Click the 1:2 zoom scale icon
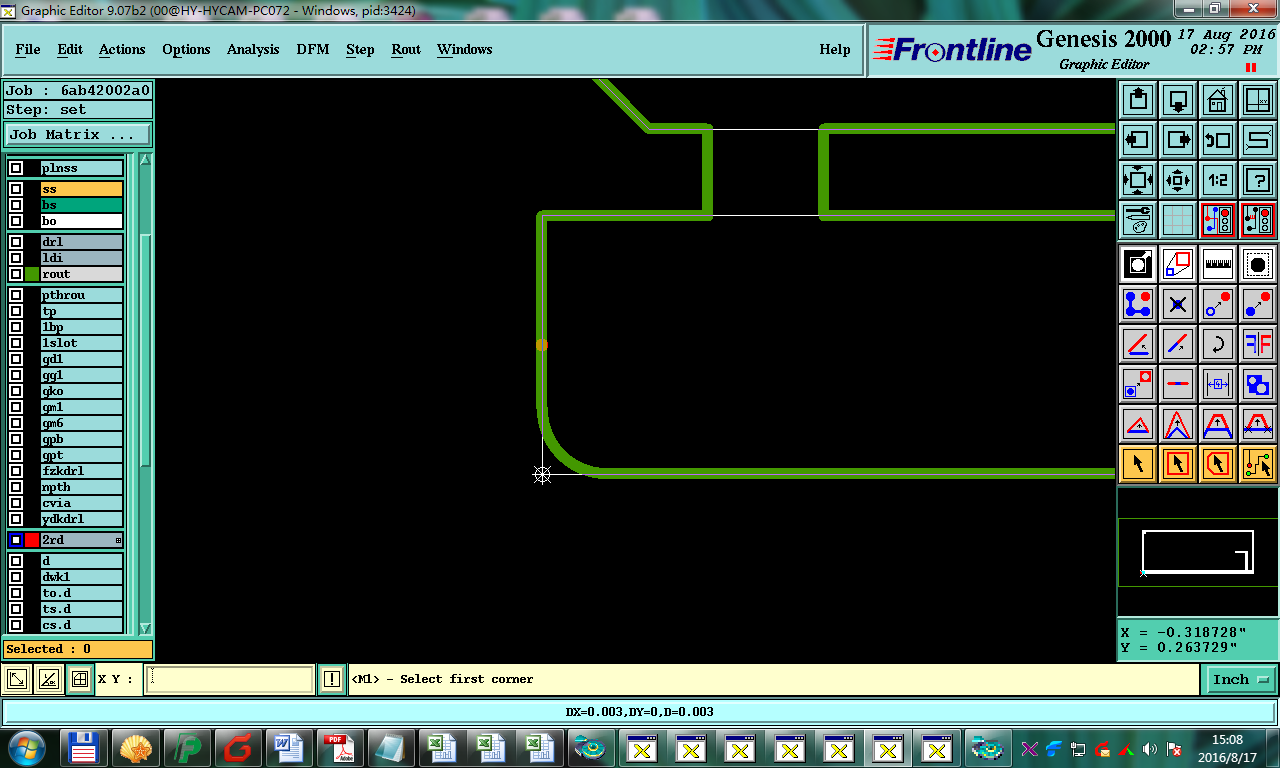Viewport: 1280px width, 768px height. [x=1218, y=180]
